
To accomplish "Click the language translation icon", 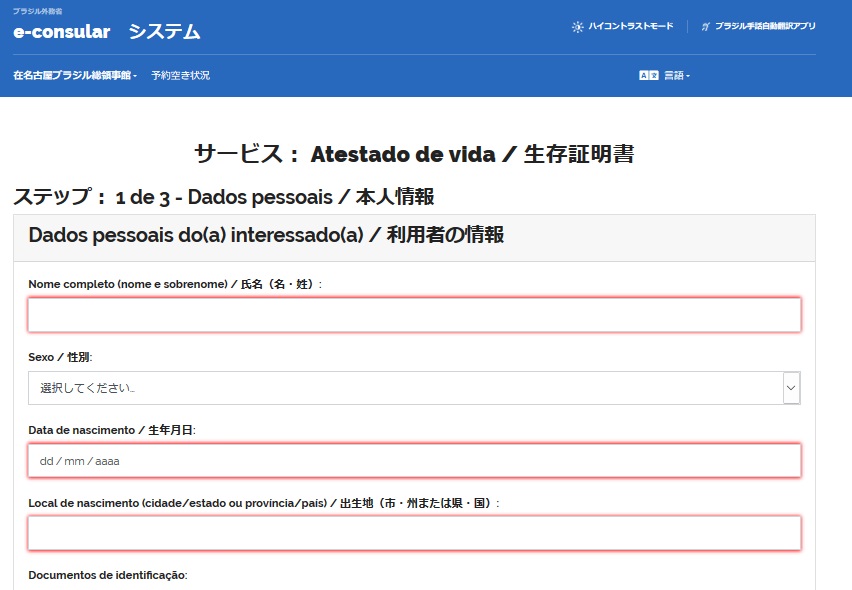I will pyautogui.click(x=648, y=76).
